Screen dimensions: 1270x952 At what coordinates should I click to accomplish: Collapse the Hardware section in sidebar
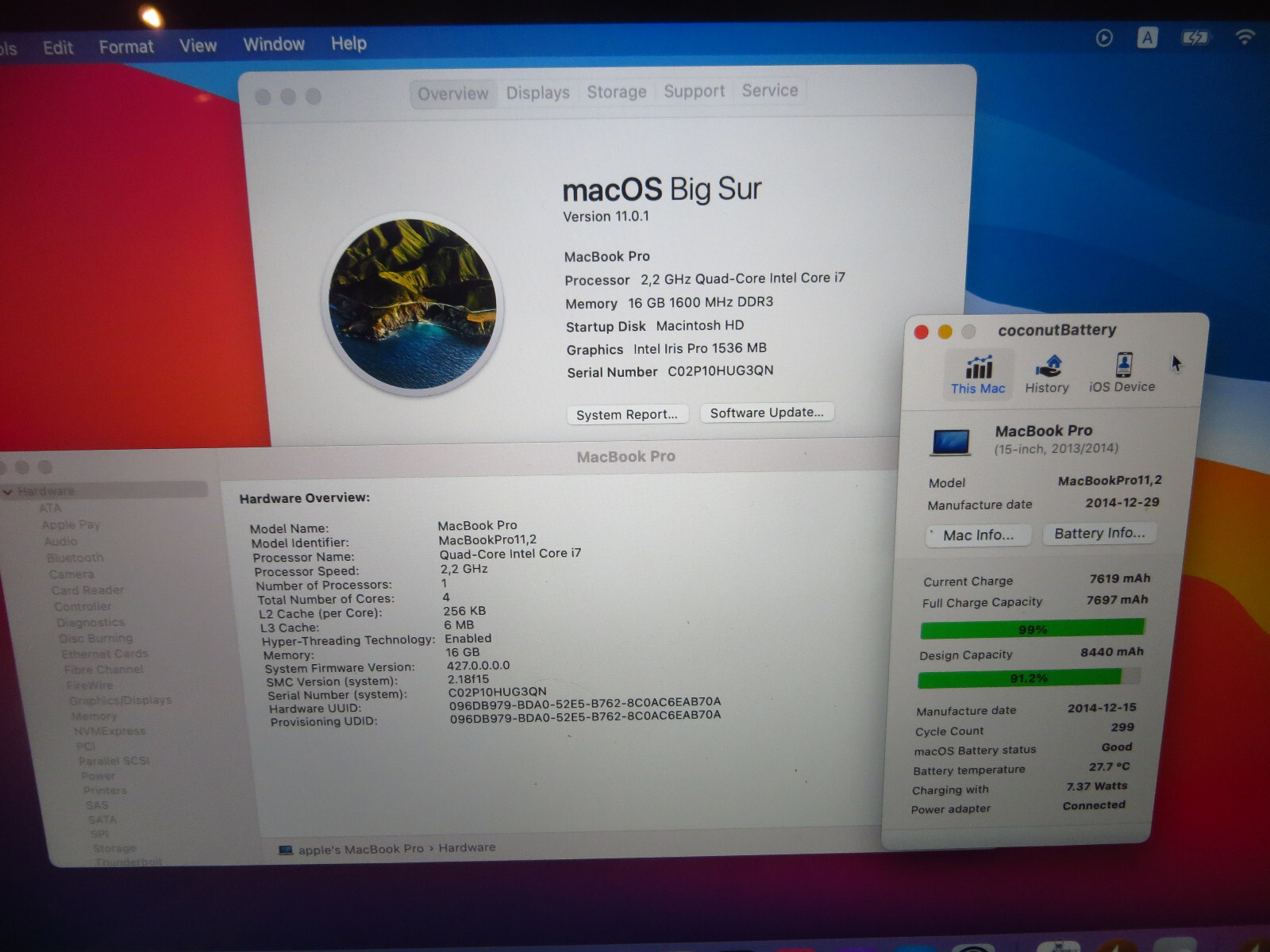coord(8,492)
